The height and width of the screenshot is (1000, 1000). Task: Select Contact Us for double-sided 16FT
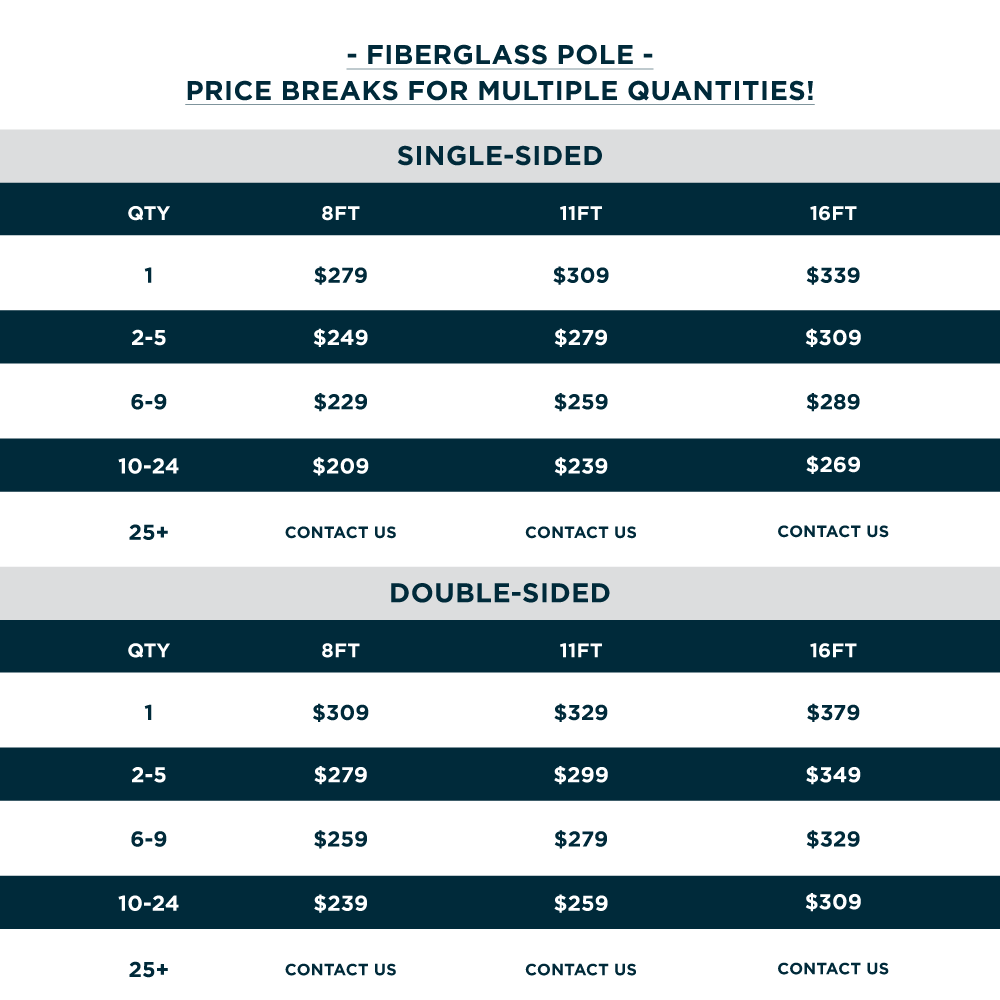point(833,968)
